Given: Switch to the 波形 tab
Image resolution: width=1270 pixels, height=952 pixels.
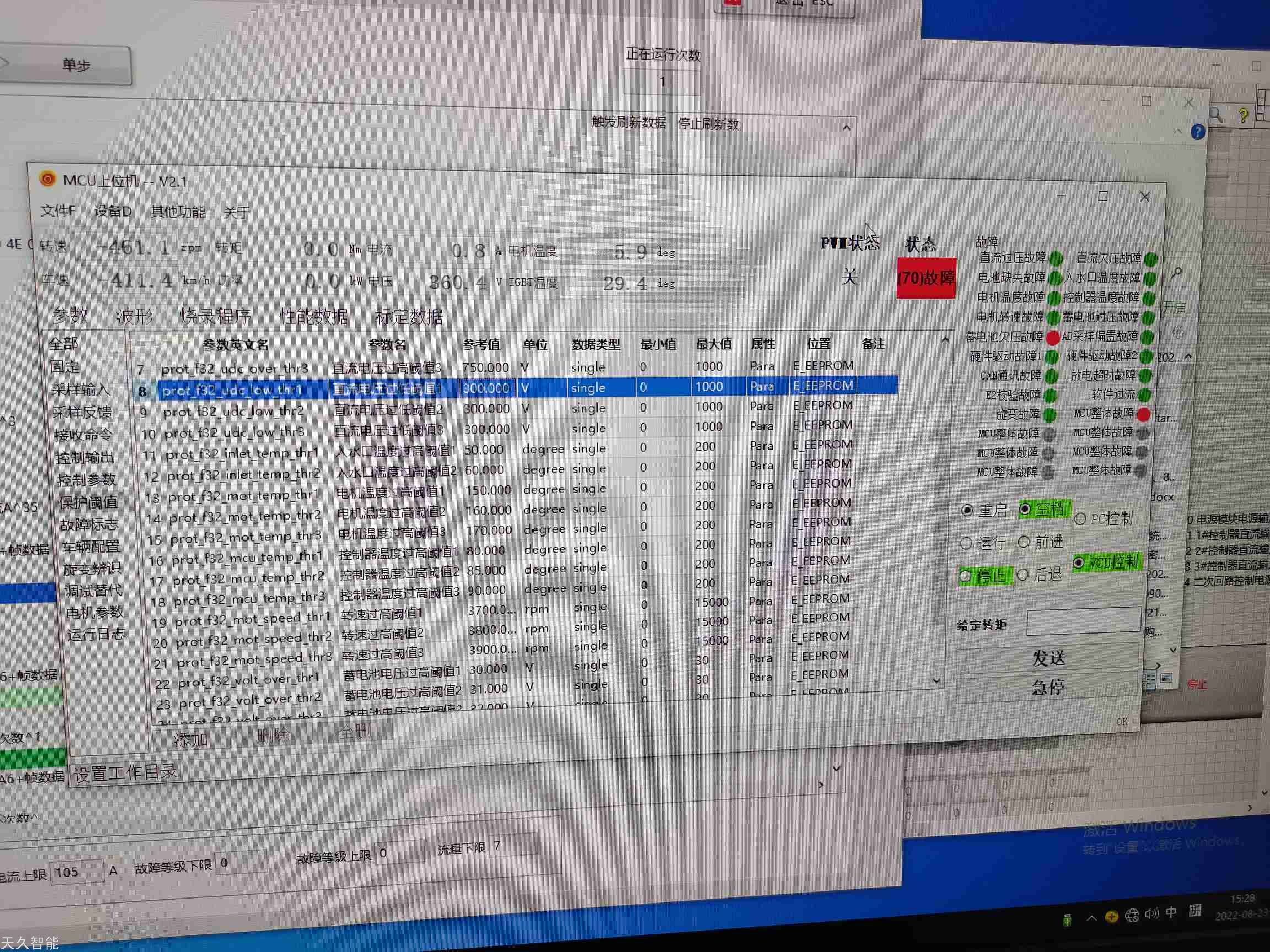Looking at the screenshot, I should pos(134,316).
